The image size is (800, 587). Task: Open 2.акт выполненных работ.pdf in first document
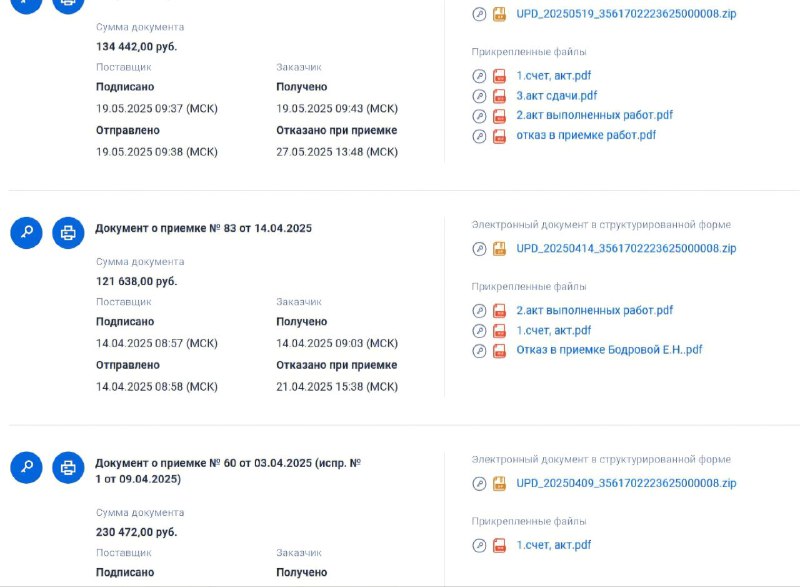click(594, 115)
